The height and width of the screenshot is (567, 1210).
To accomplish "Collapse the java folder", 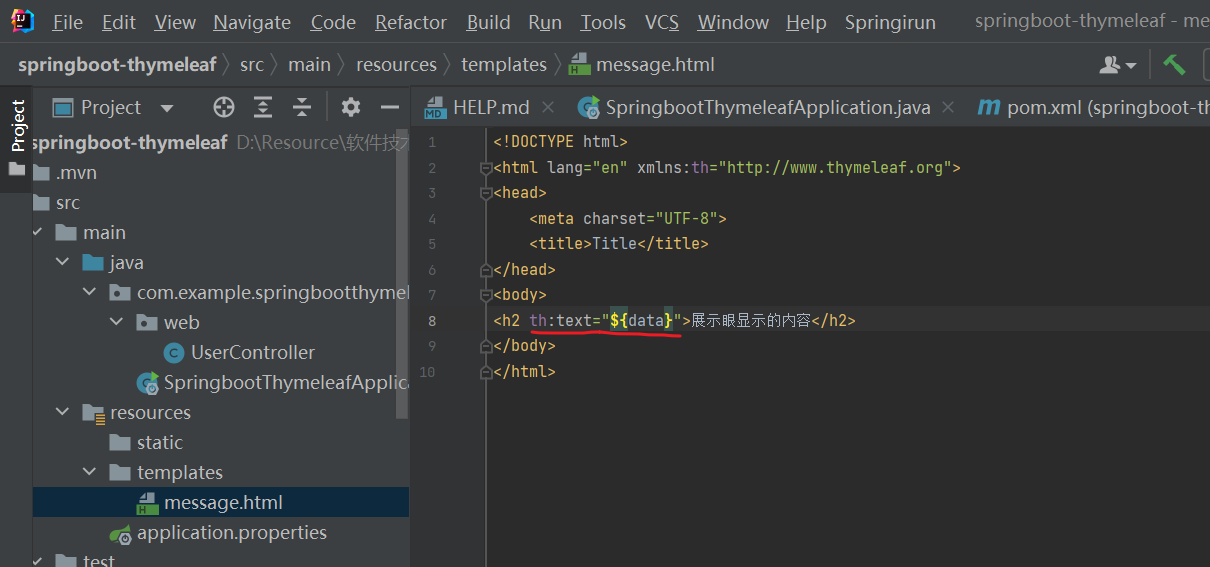I will coord(64,262).
